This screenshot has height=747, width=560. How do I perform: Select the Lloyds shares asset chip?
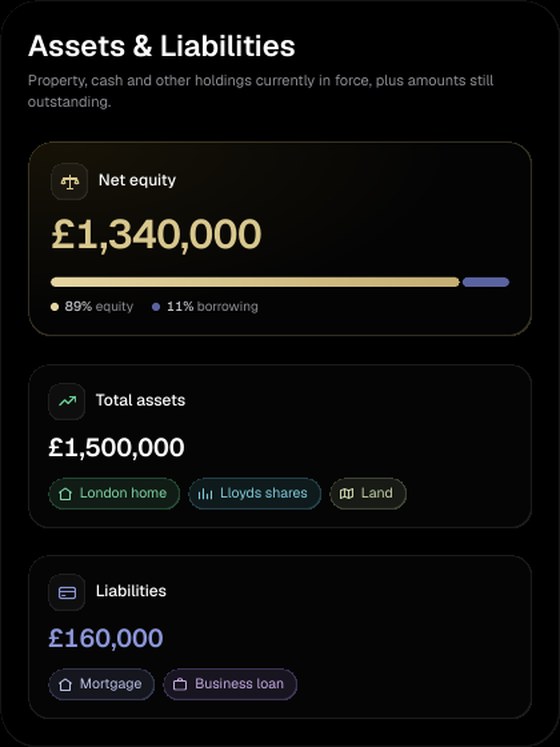coord(255,494)
